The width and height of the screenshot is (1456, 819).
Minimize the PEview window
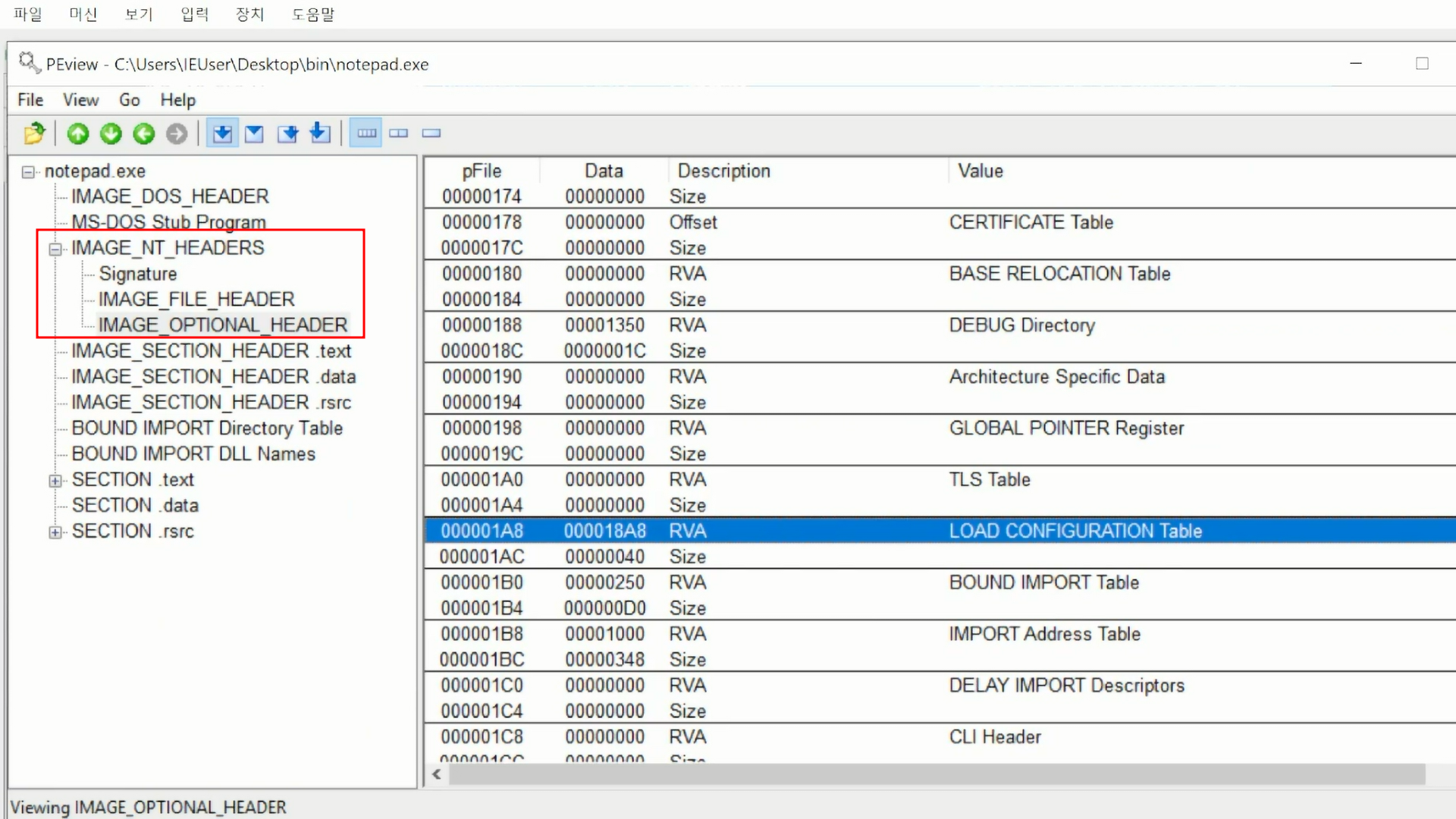click(1356, 64)
